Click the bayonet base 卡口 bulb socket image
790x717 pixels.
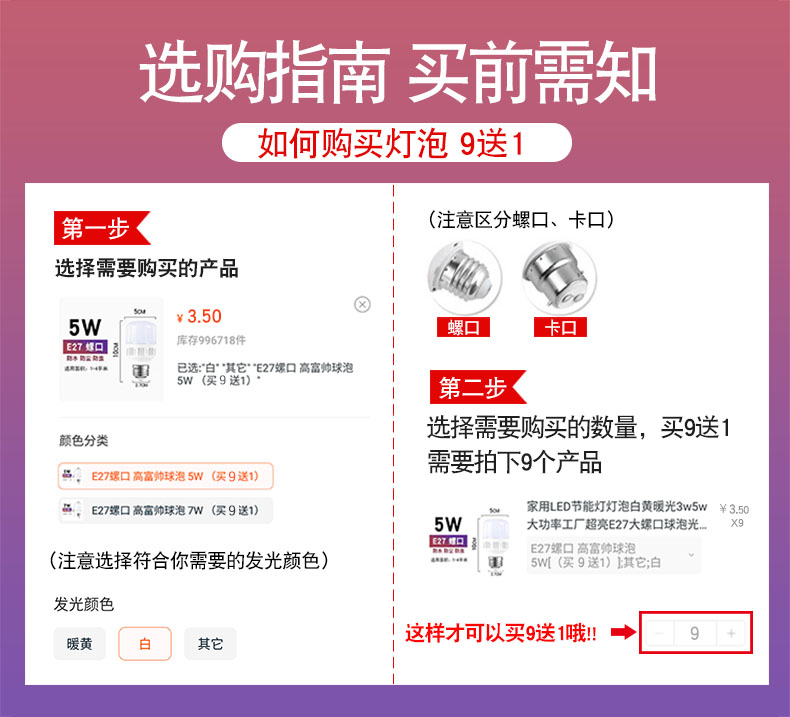click(x=559, y=278)
